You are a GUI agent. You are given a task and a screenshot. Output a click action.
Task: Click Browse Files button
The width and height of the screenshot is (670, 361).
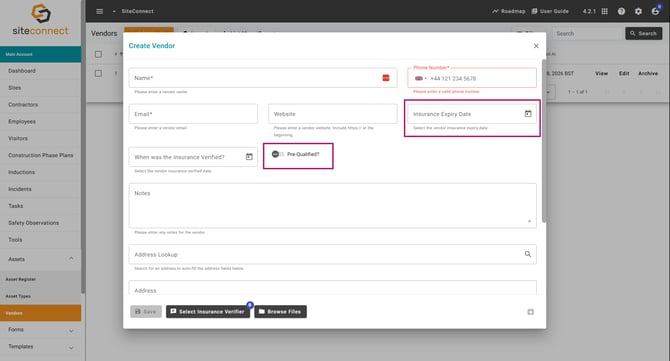click(280, 311)
